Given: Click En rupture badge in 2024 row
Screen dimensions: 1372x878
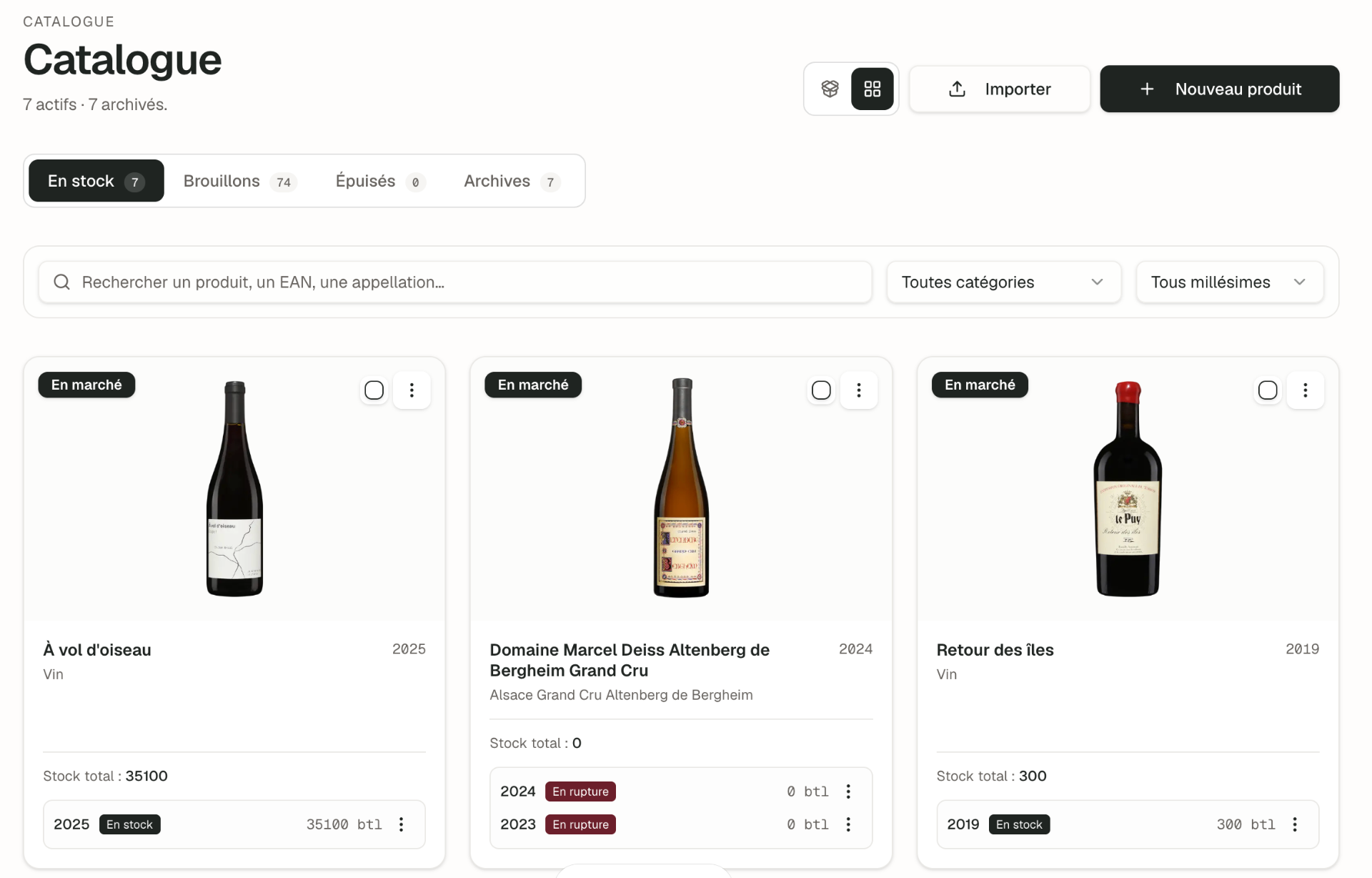Looking at the screenshot, I should point(580,791).
